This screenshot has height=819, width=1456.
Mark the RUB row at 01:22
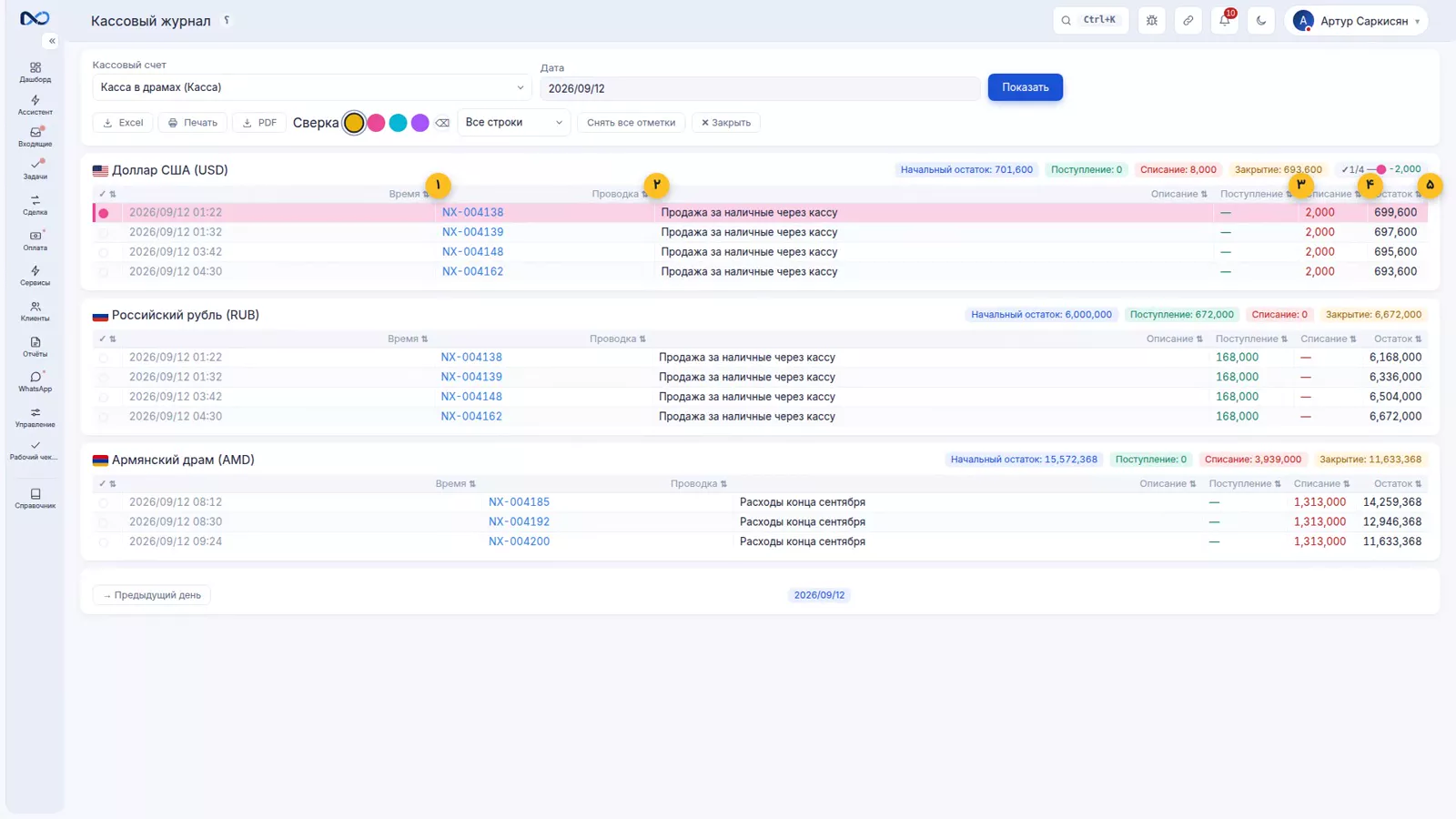point(104,358)
